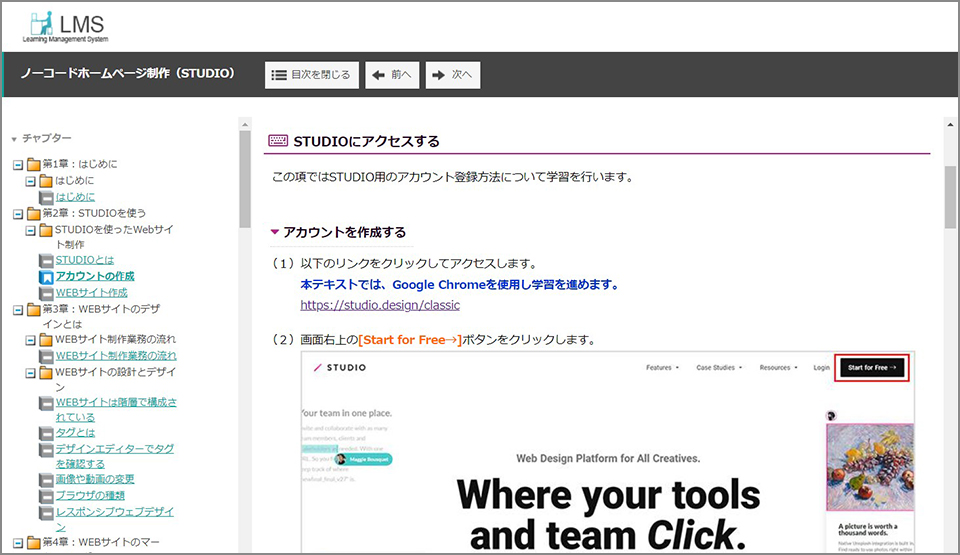Click the 目次を閉じる button
Screen dimensions: 960x555
(312, 75)
